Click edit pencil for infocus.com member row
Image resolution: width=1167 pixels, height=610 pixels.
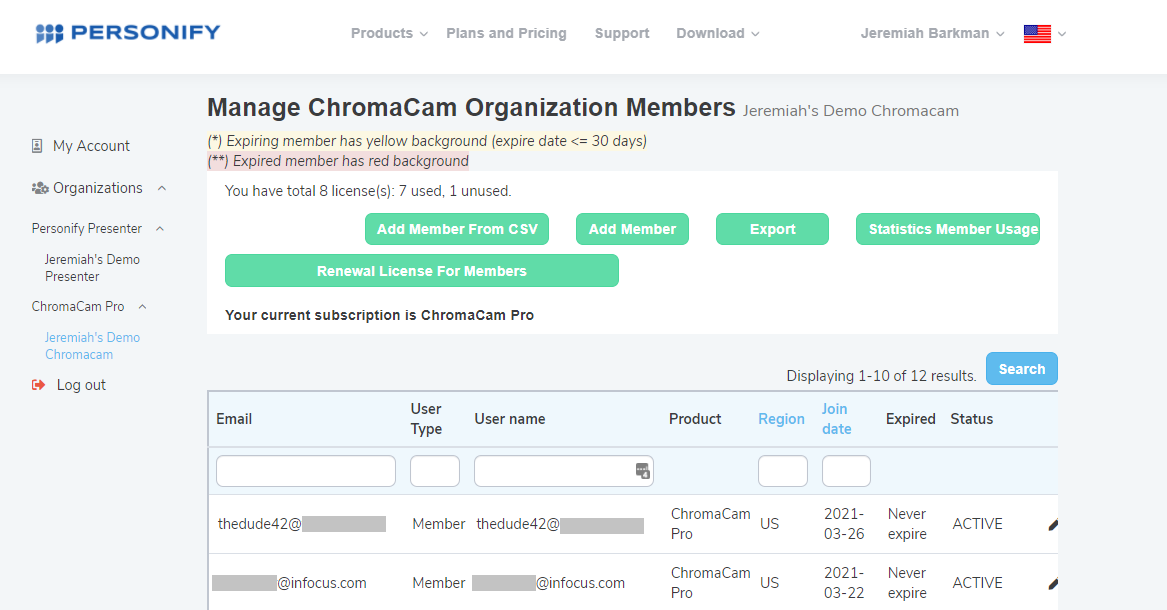pyautogui.click(x=1053, y=583)
